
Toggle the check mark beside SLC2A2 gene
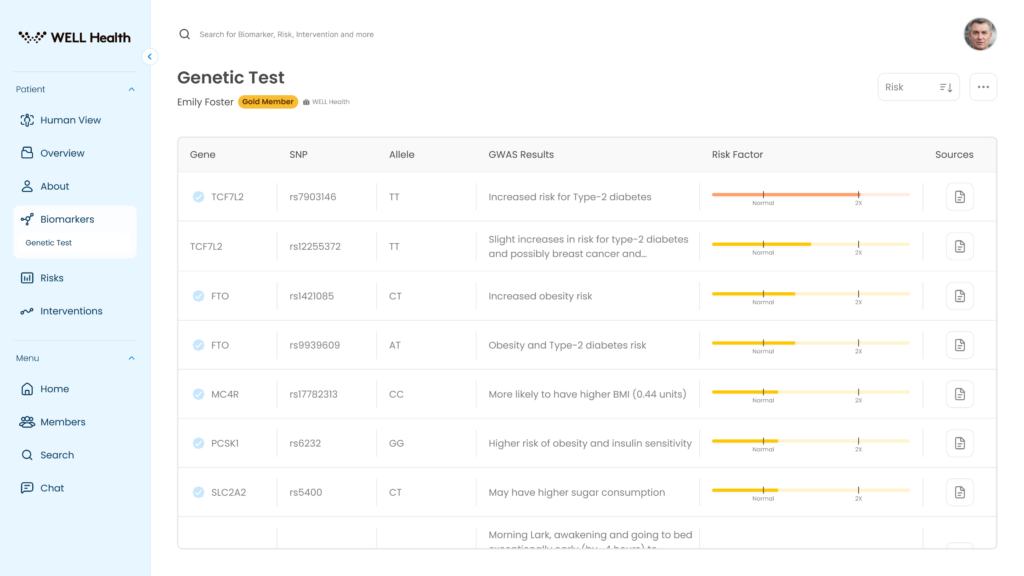click(199, 492)
